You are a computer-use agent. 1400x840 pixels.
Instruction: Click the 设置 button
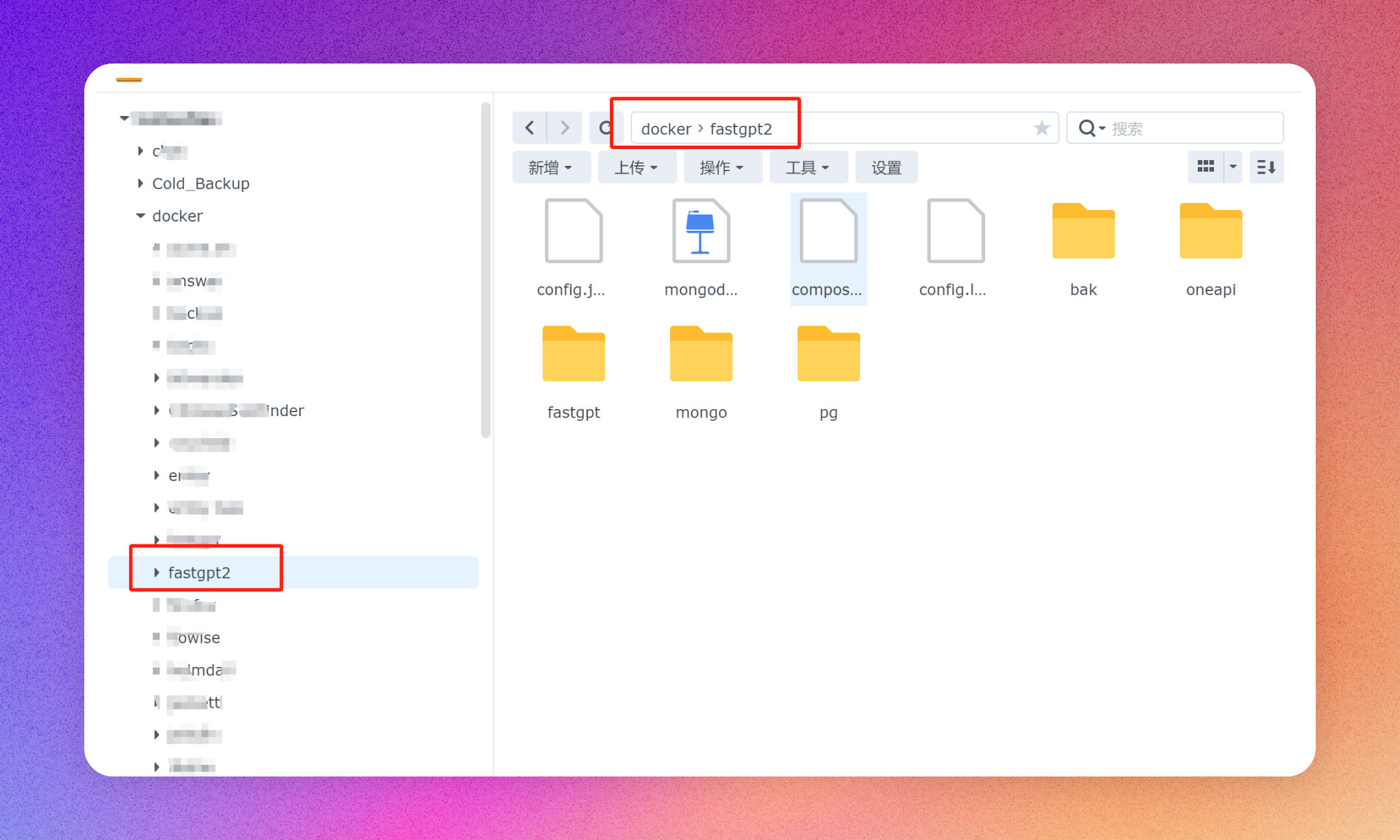(x=886, y=167)
